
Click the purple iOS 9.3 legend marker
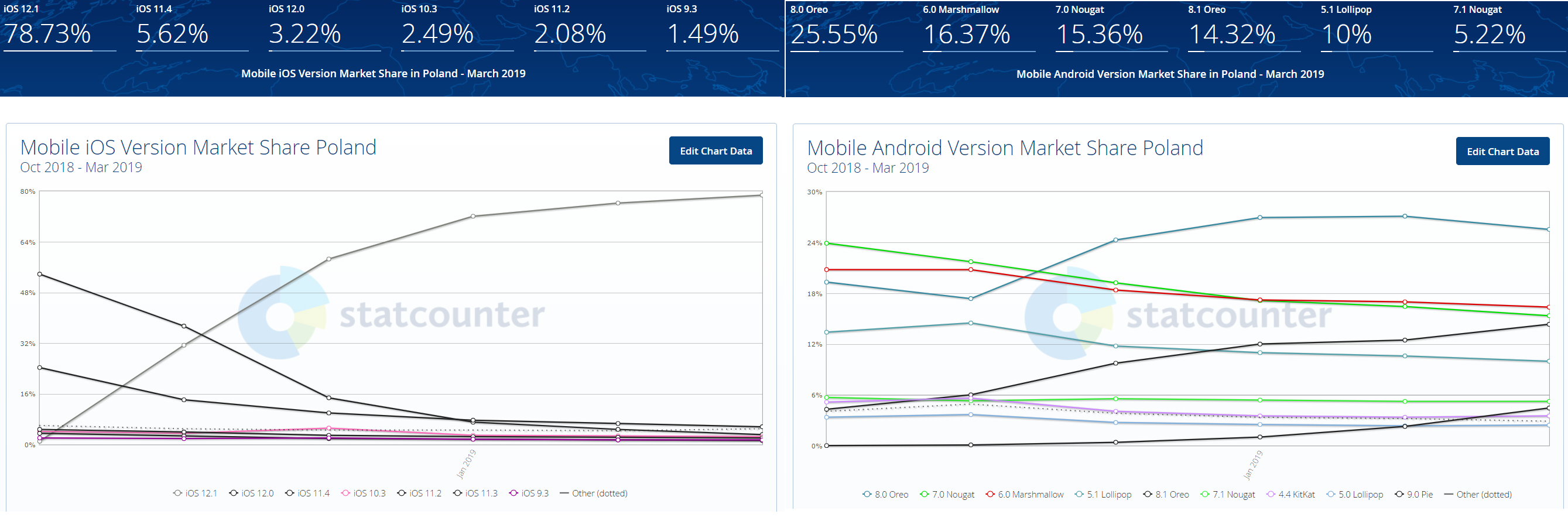tap(513, 493)
